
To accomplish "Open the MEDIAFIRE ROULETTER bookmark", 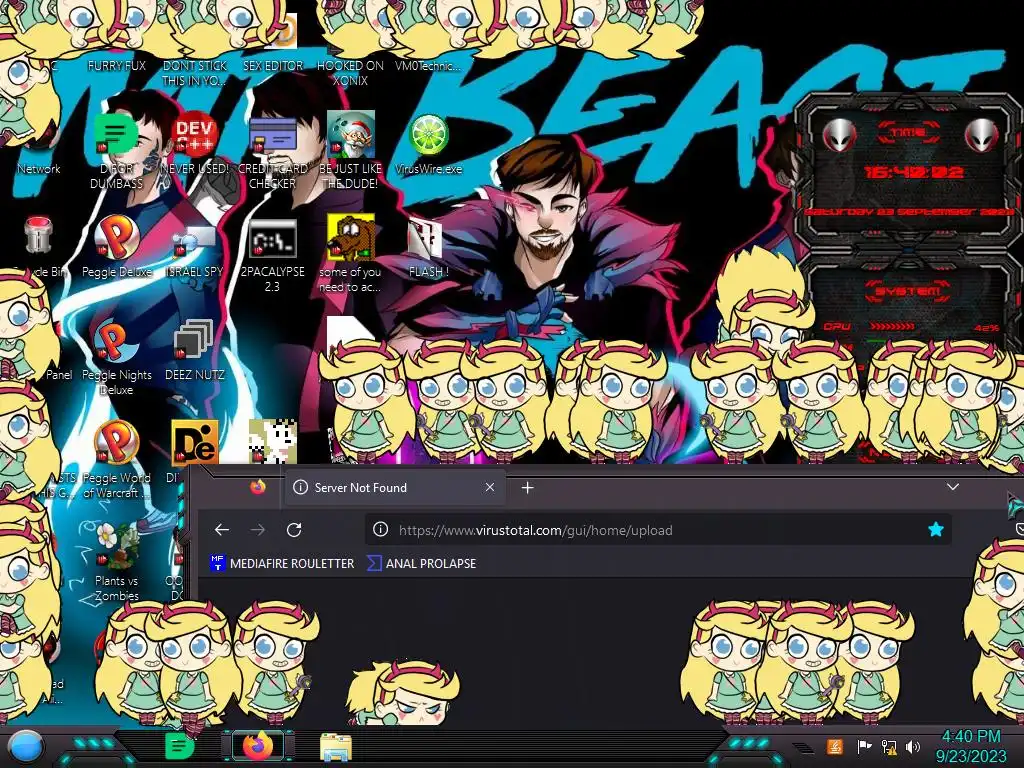I will pos(281,563).
